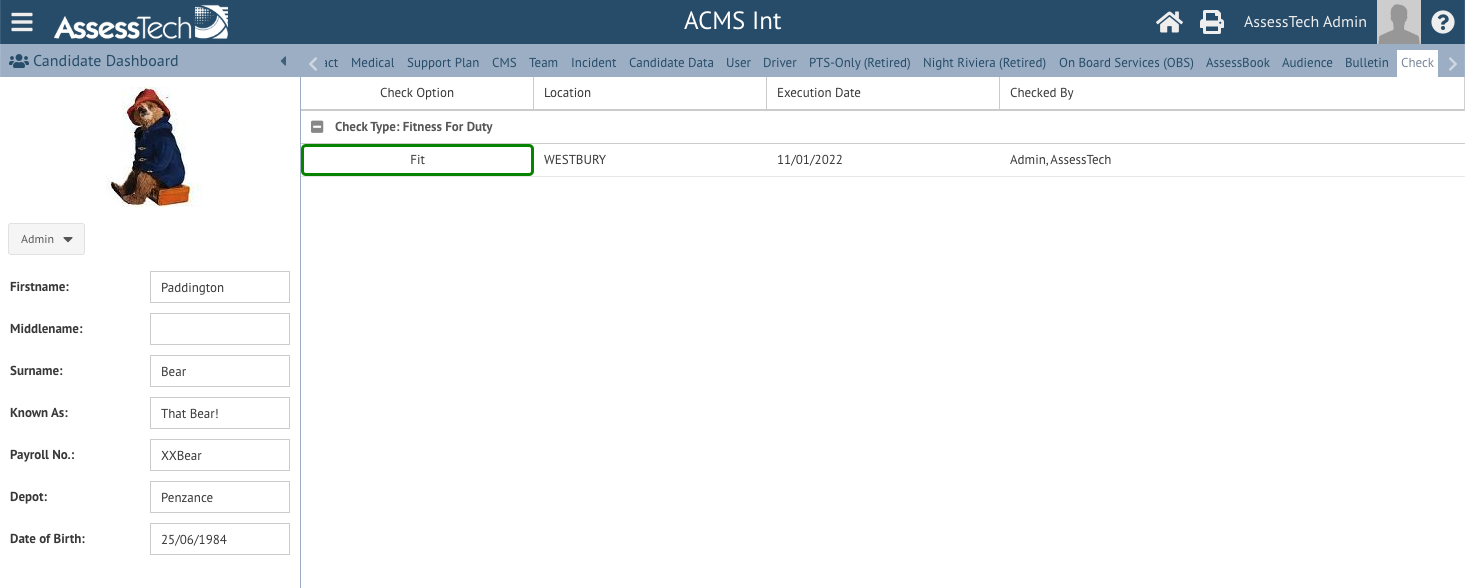Switch to the Audience tab
1465x588 pixels.
pyautogui.click(x=1307, y=62)
